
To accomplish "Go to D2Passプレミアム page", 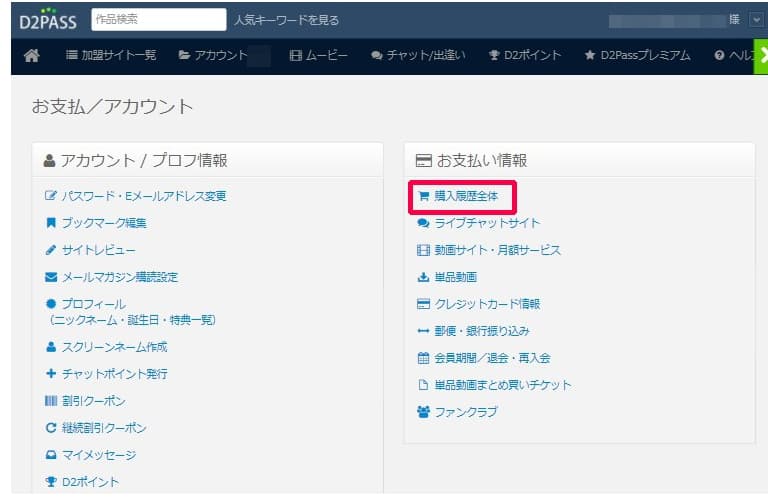I will [637, 56].
